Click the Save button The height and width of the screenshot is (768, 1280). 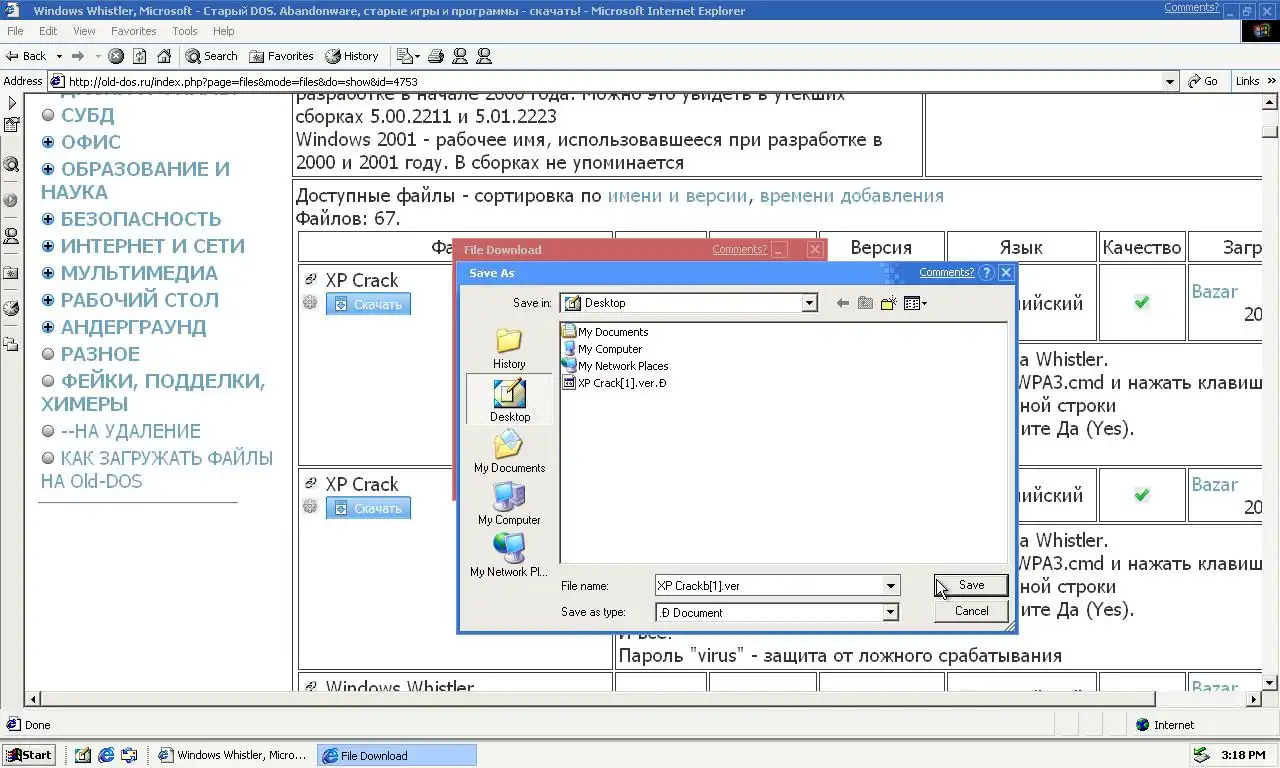click(x=971, y=585)
